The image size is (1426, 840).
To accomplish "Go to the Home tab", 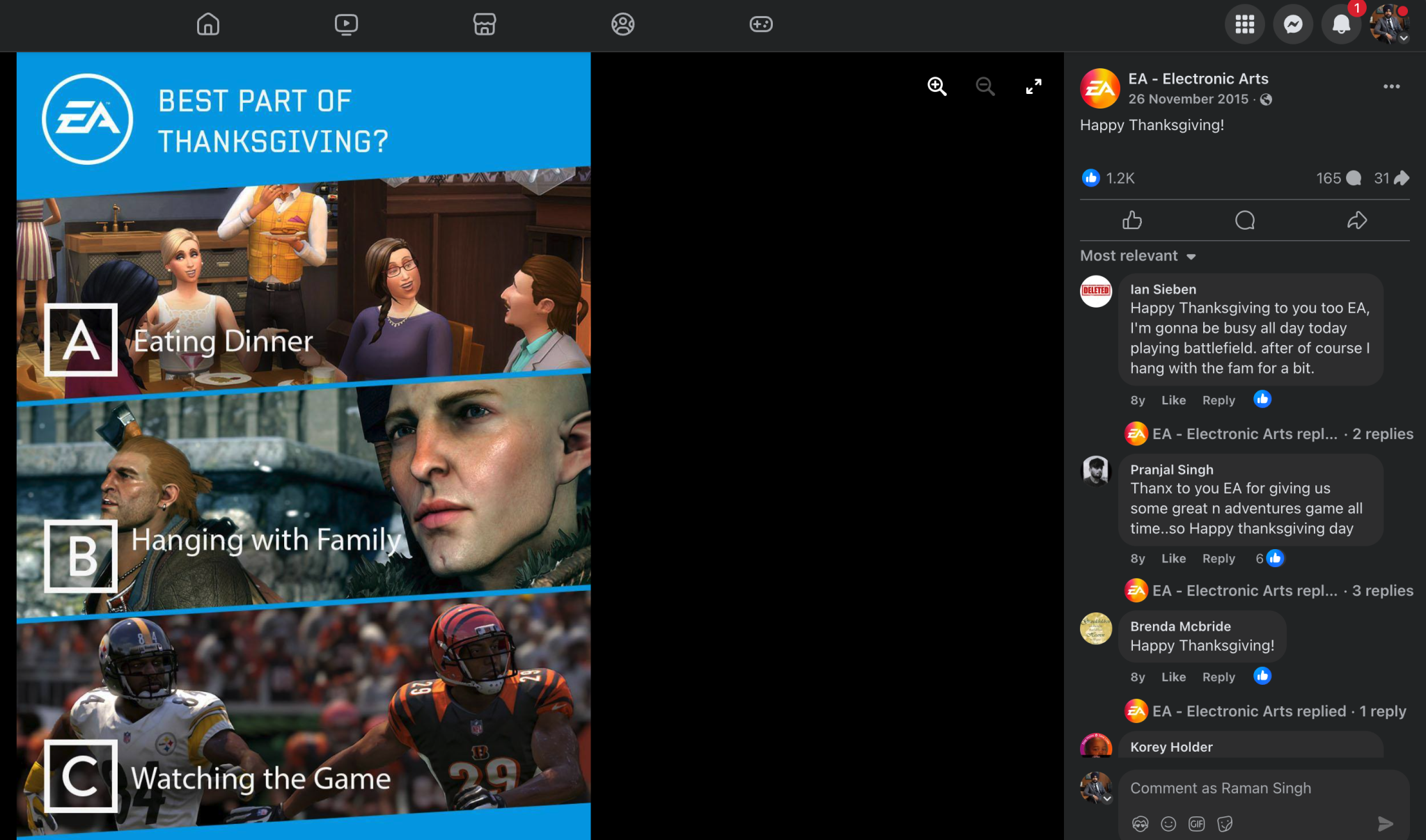I will coord(207,24).
